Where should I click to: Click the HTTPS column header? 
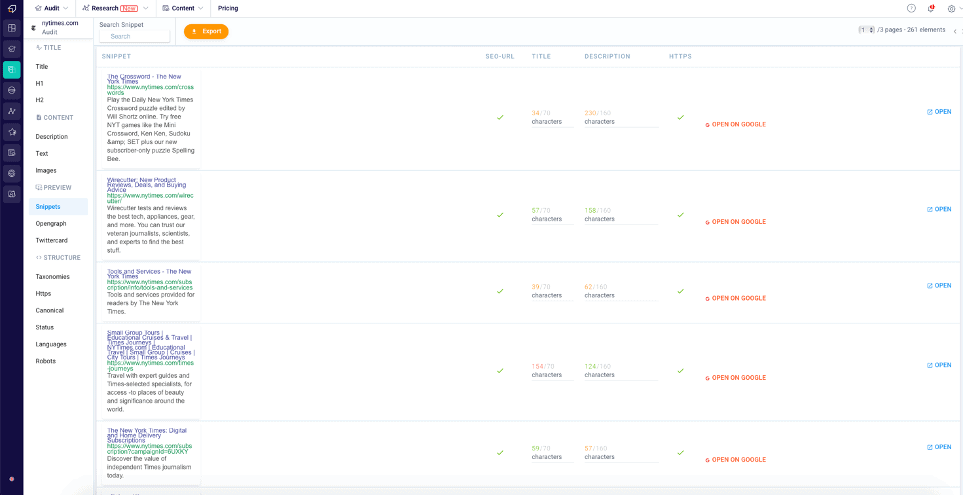point(681,57)
